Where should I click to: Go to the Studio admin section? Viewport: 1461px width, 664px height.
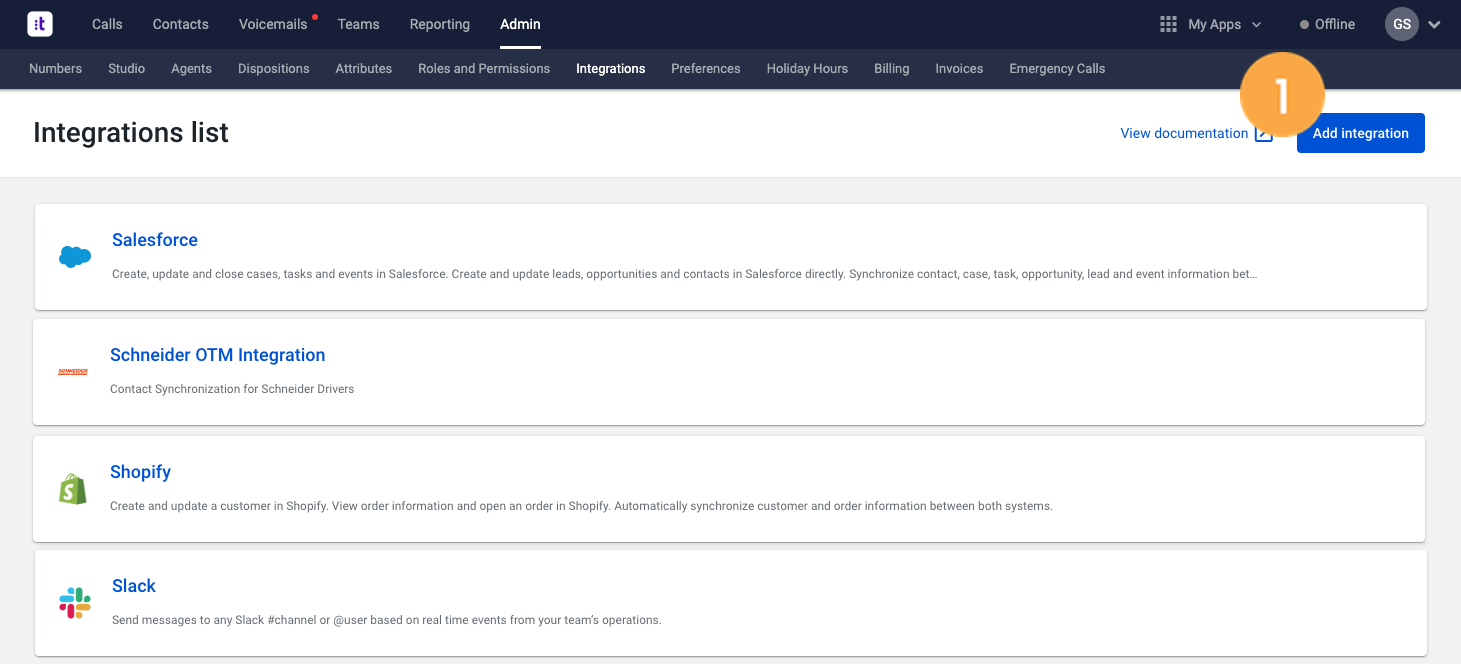pos(127,69)
